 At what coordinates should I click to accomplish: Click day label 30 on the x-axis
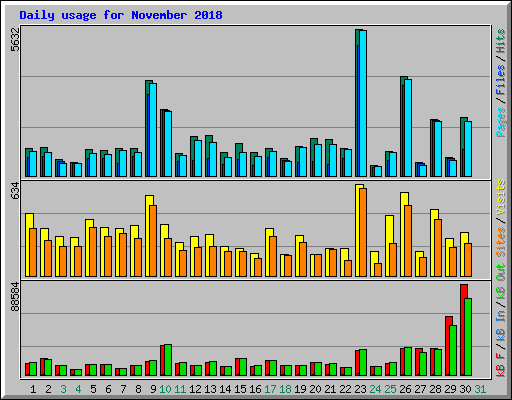tap(465, 389)
